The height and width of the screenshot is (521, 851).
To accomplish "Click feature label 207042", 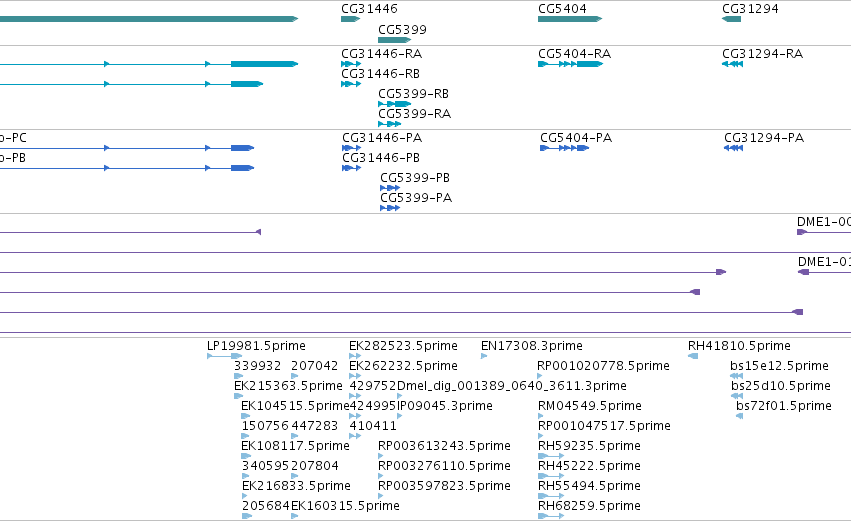I will pyautogui.click(x=315, y=366).
